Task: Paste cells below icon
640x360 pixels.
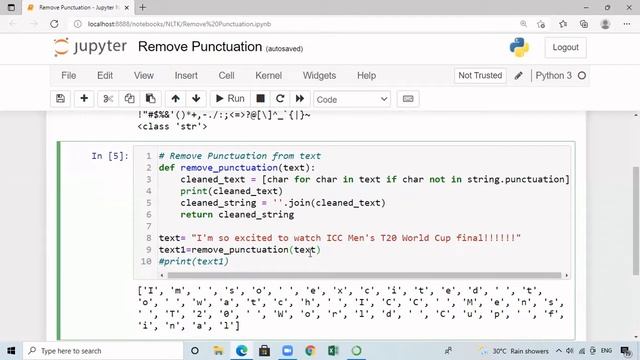Action: [151, 99]
